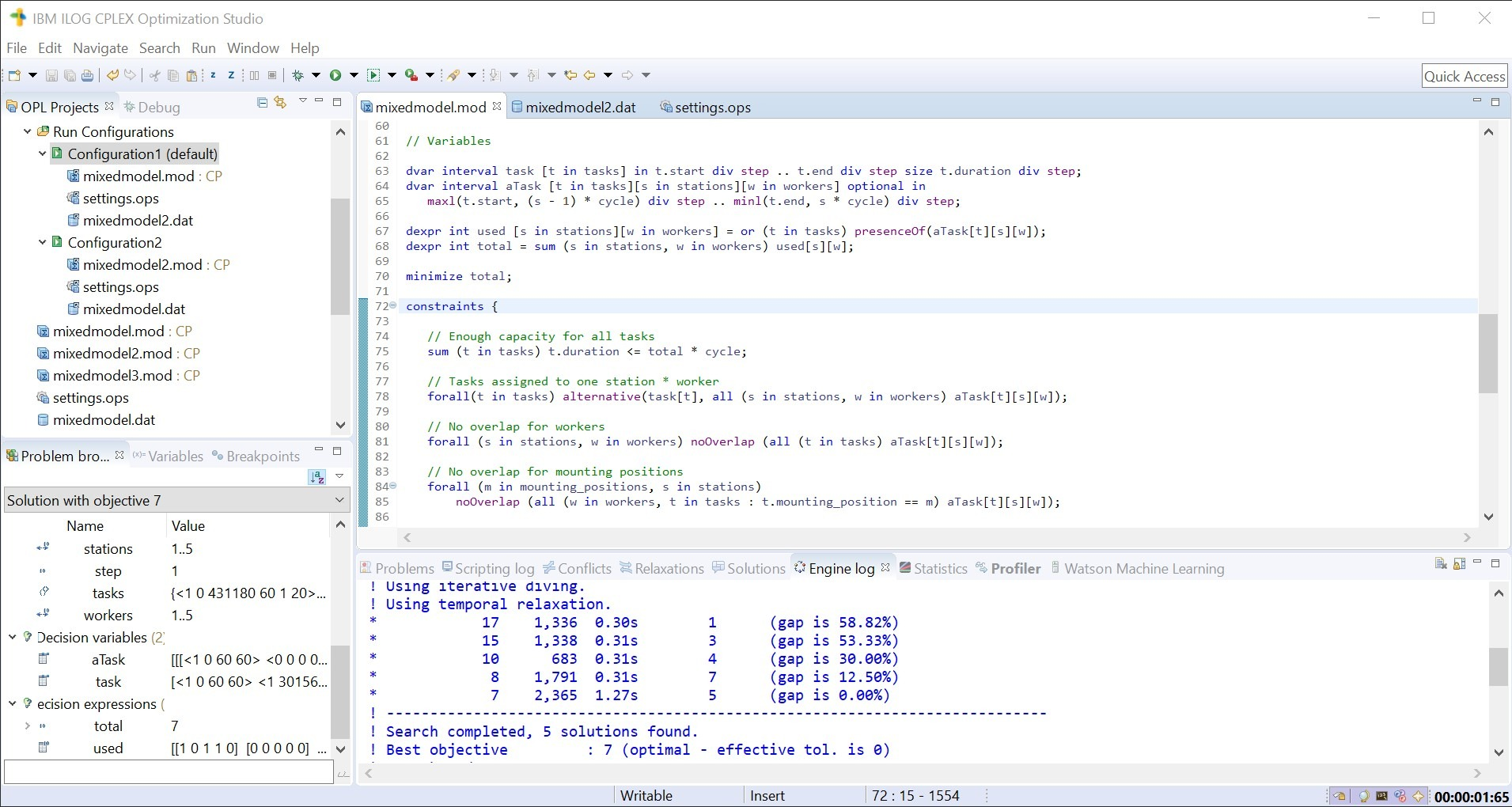
Task: Click the New file toolbar icon
Action: tap(14, 75)
